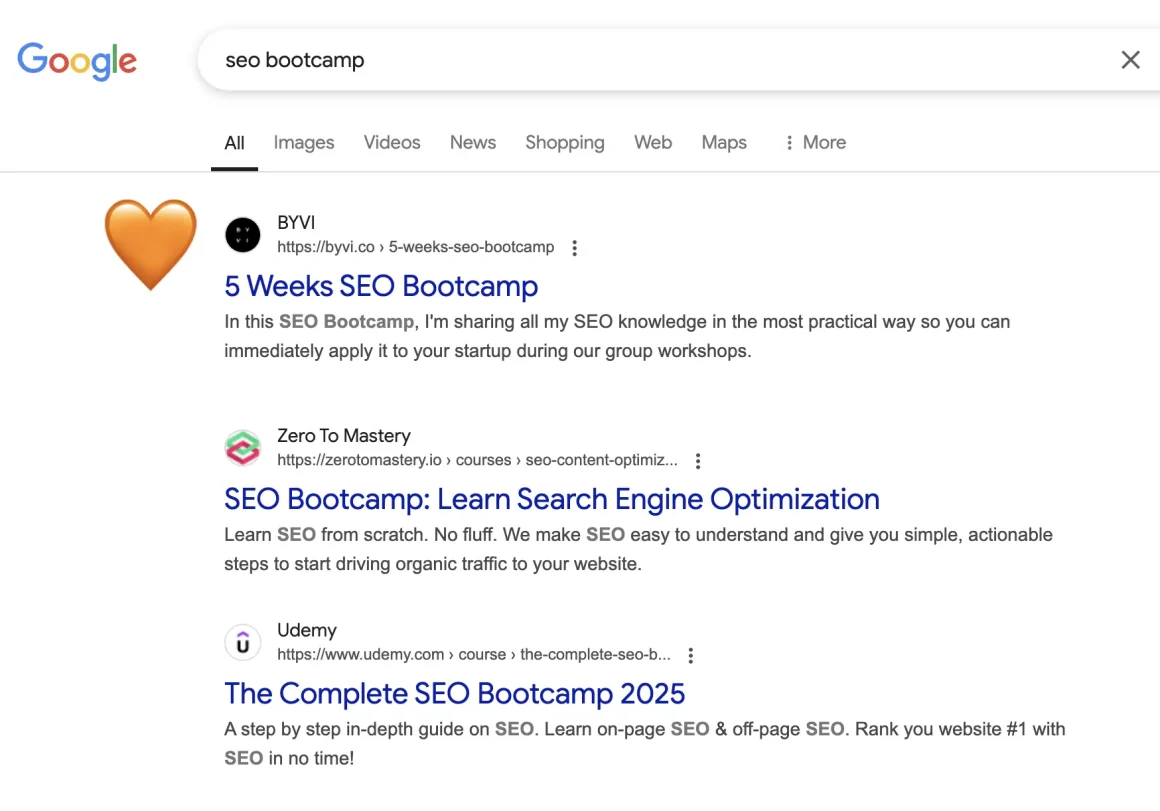Click the orange heart image
This screenshot has width=1160, height=811.
click(151, 243)
